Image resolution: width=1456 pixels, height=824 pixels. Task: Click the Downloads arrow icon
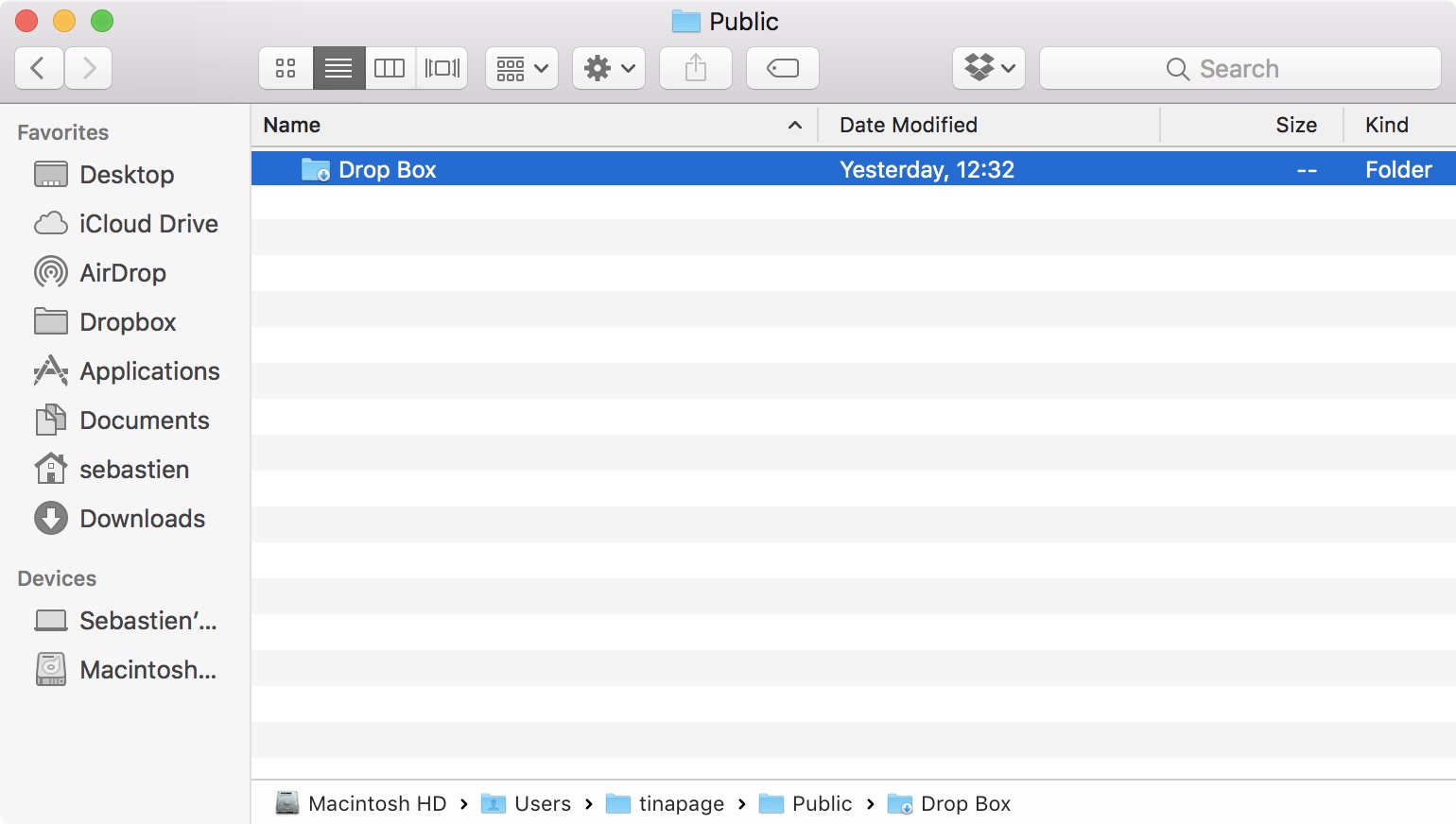coord(51,518)
